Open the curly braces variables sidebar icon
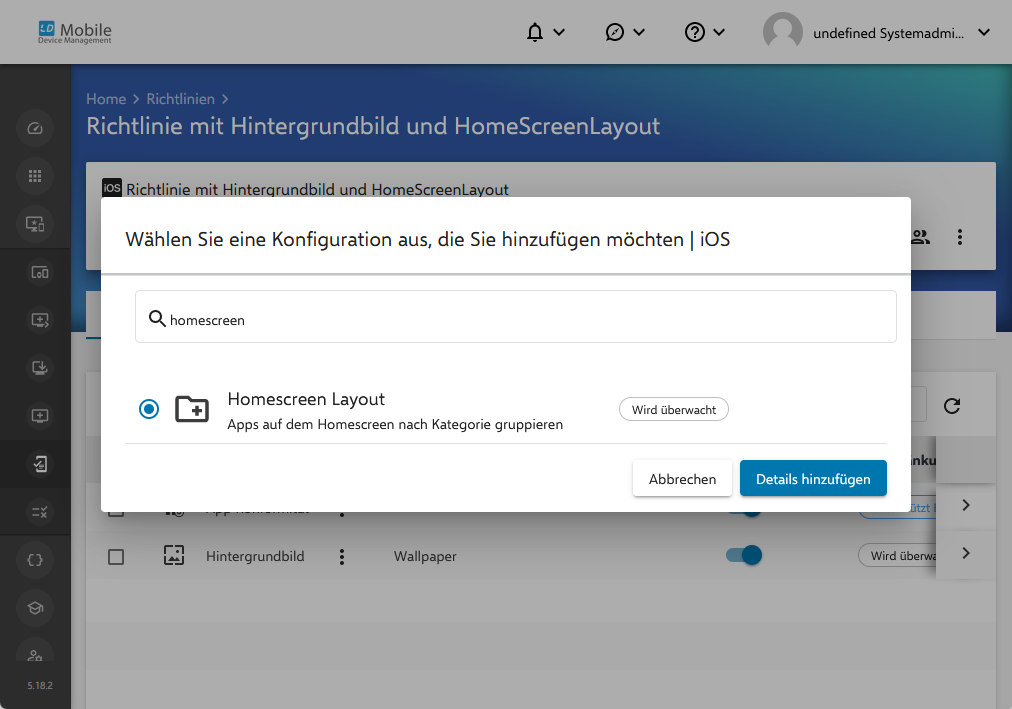This screenshot has height=709, width=1012. pyautogui.click(x=35, y=560)
